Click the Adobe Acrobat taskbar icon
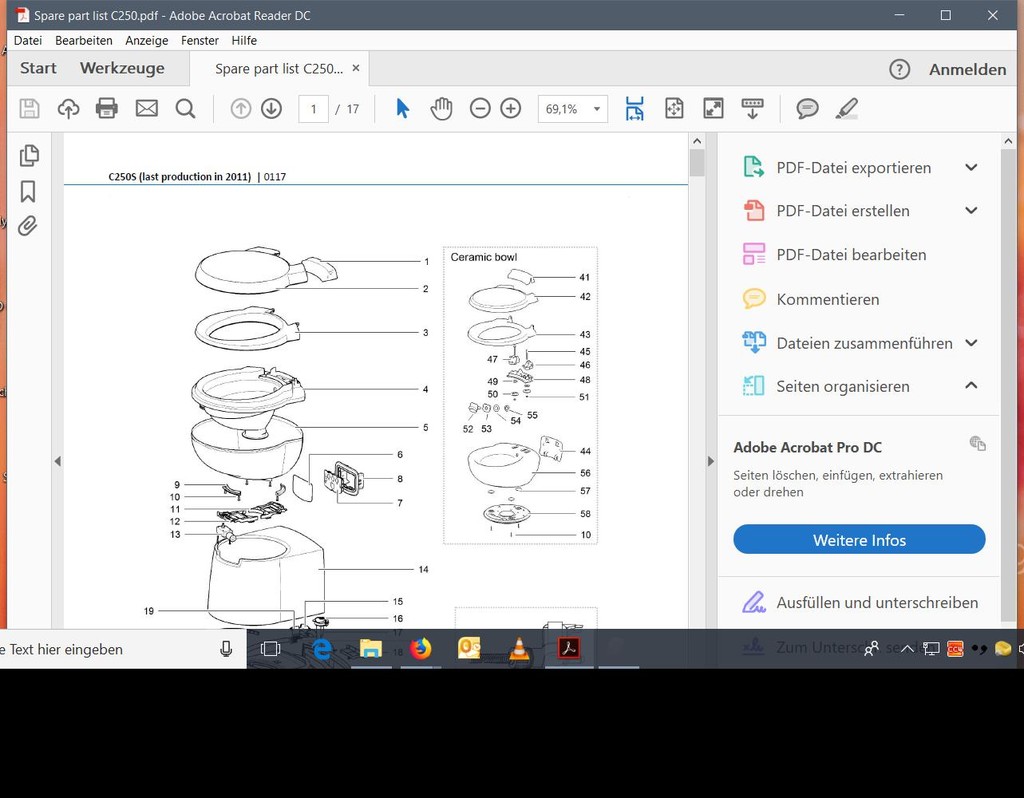 568,648
